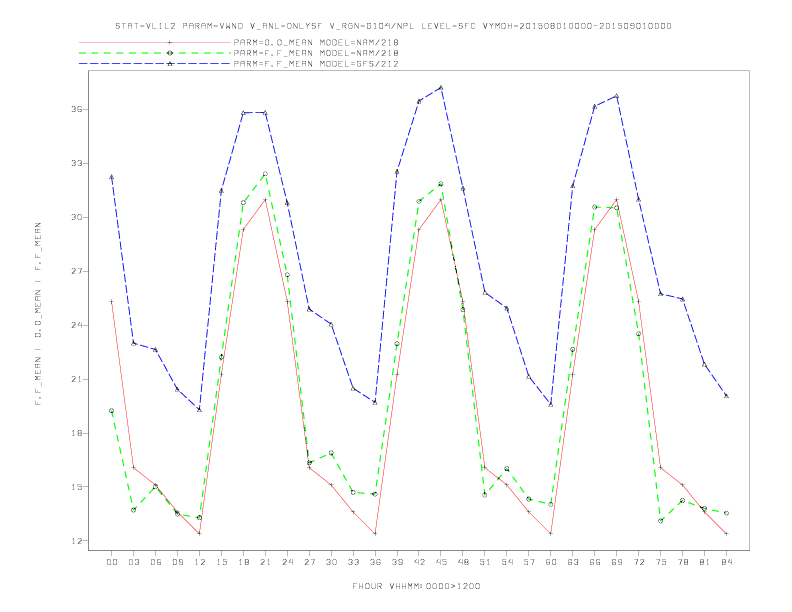Click the blue dashed line sample in legend
Screen dimensions: 792x612
(155, 64)
